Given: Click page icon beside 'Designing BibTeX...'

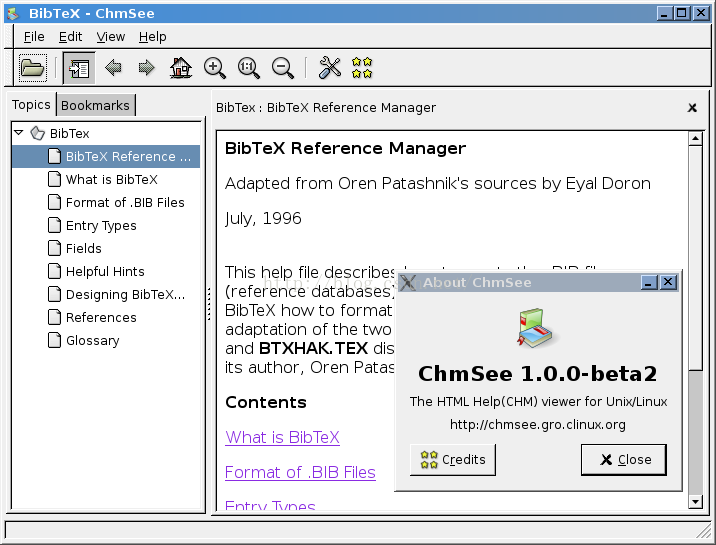Looking at the screenshot, I should point(54,294).
